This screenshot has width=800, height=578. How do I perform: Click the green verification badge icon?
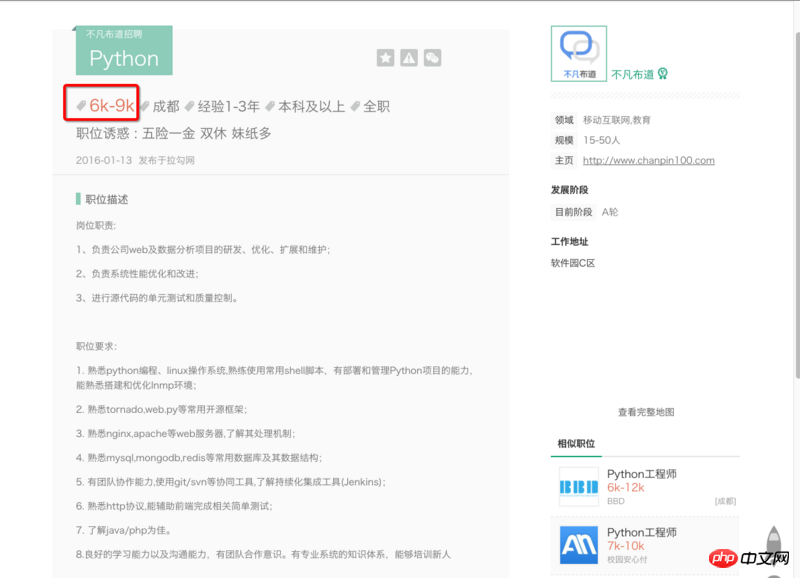click(662, 74)
